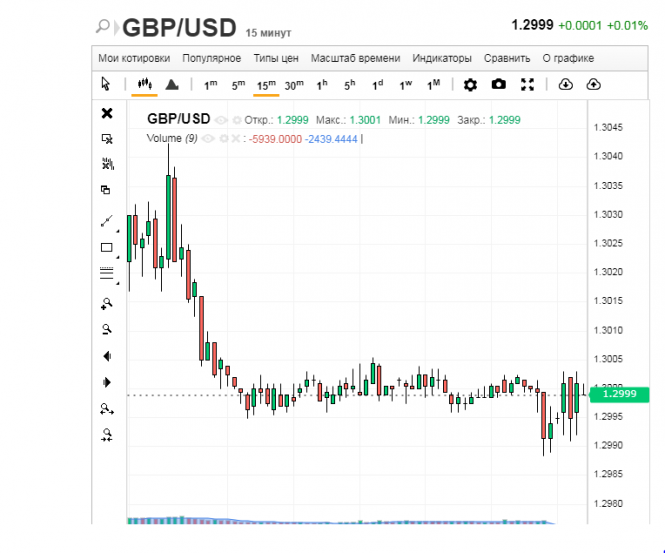Set timeframe to 5 minutes
Viewport: 665px width, 553px height.
238,85
